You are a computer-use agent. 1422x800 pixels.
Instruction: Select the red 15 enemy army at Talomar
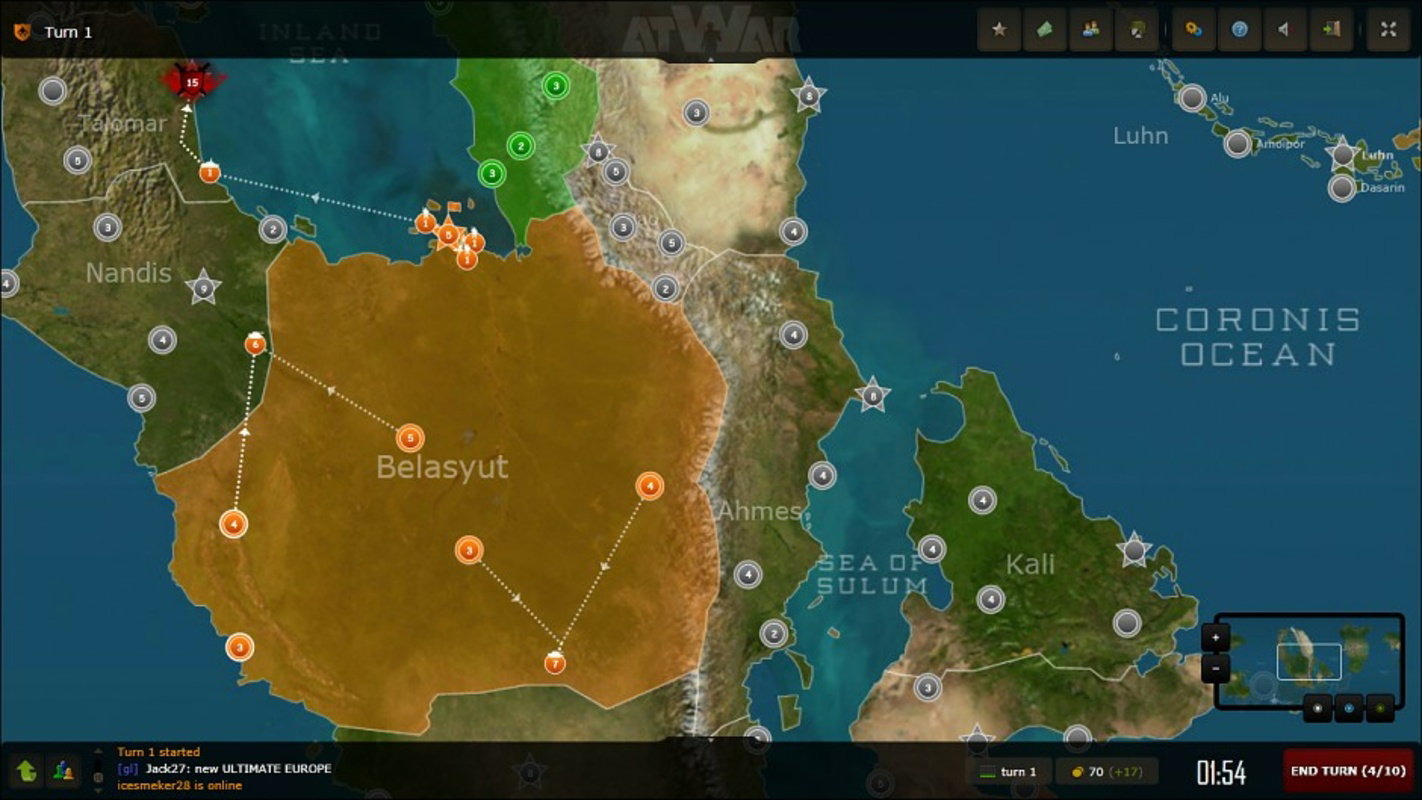[192, 82]
